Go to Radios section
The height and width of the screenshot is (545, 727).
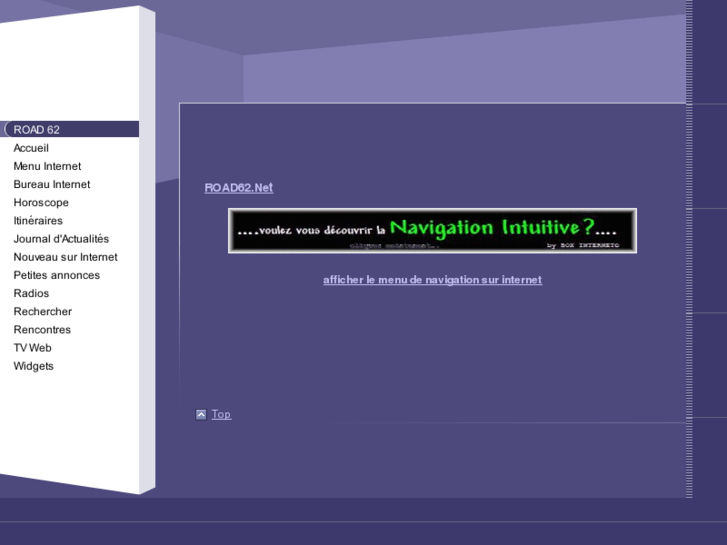(x=31, y=293)
